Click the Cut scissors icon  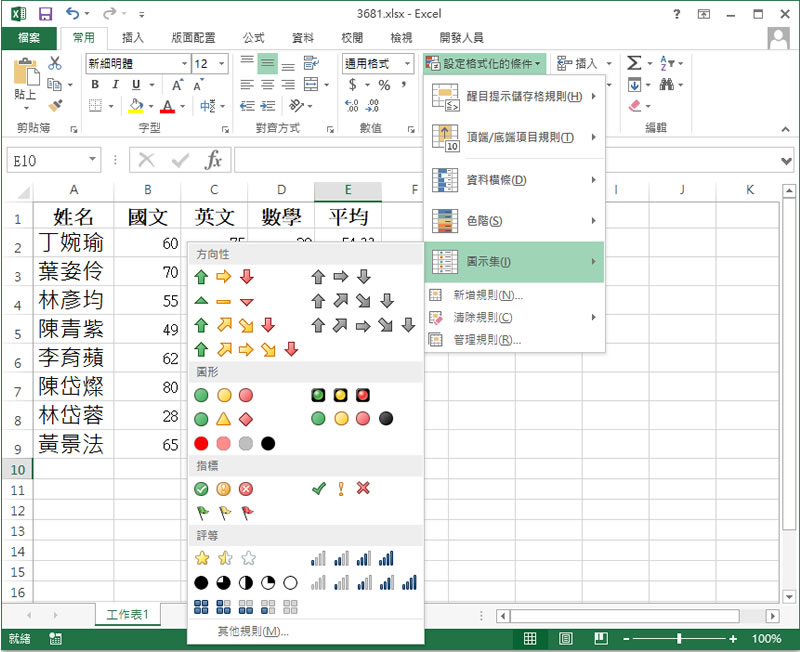[x=55, y=63]
